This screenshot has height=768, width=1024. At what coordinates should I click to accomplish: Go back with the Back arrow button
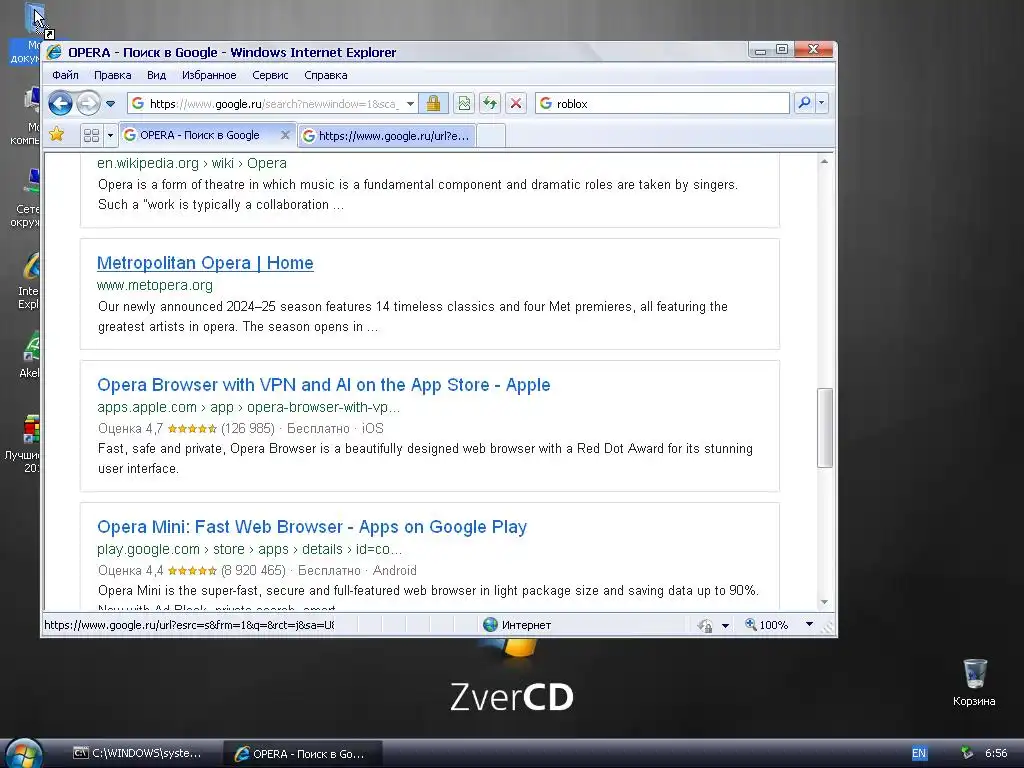60,103
